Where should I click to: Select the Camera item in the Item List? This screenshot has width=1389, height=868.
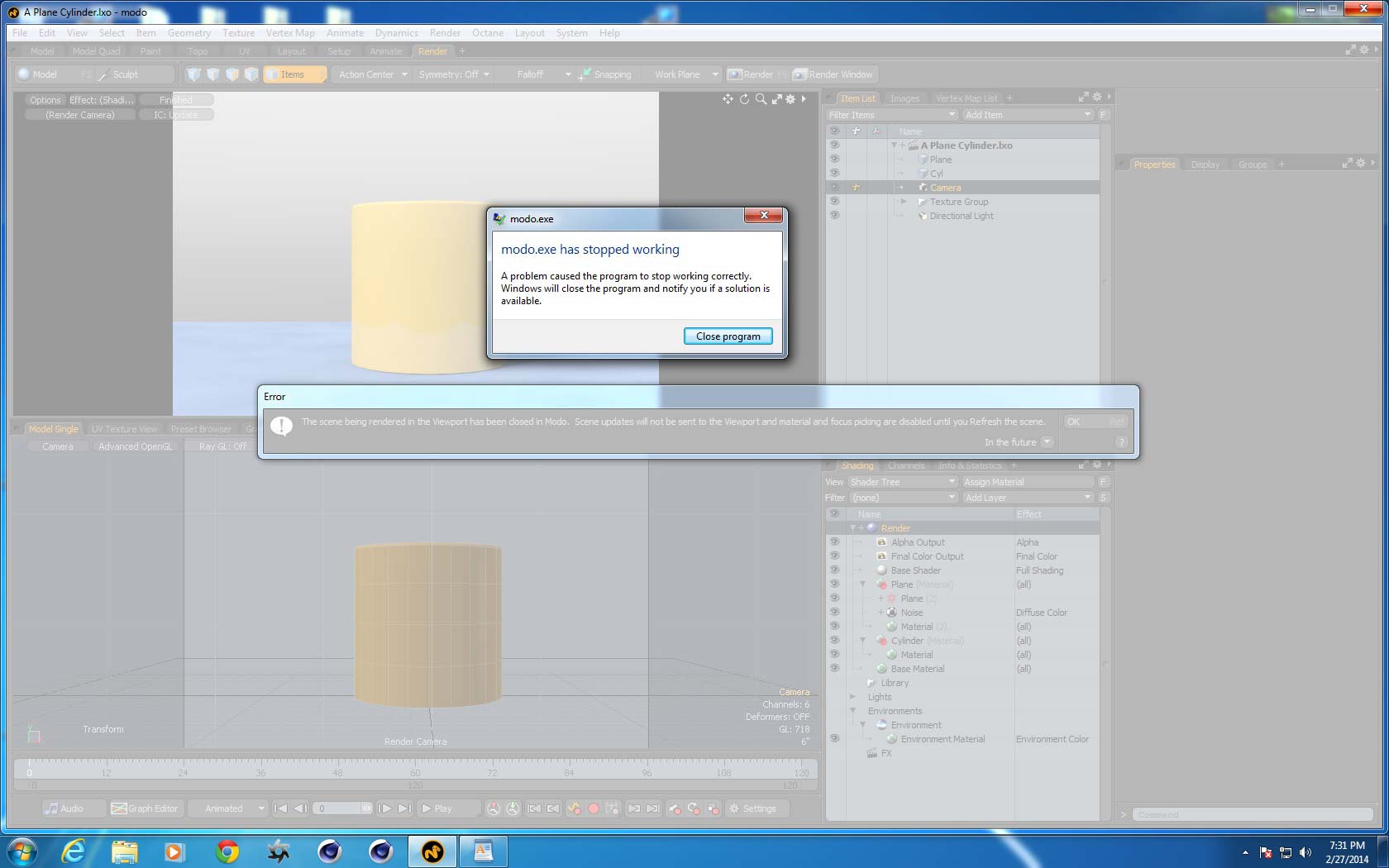coord(945,188)
